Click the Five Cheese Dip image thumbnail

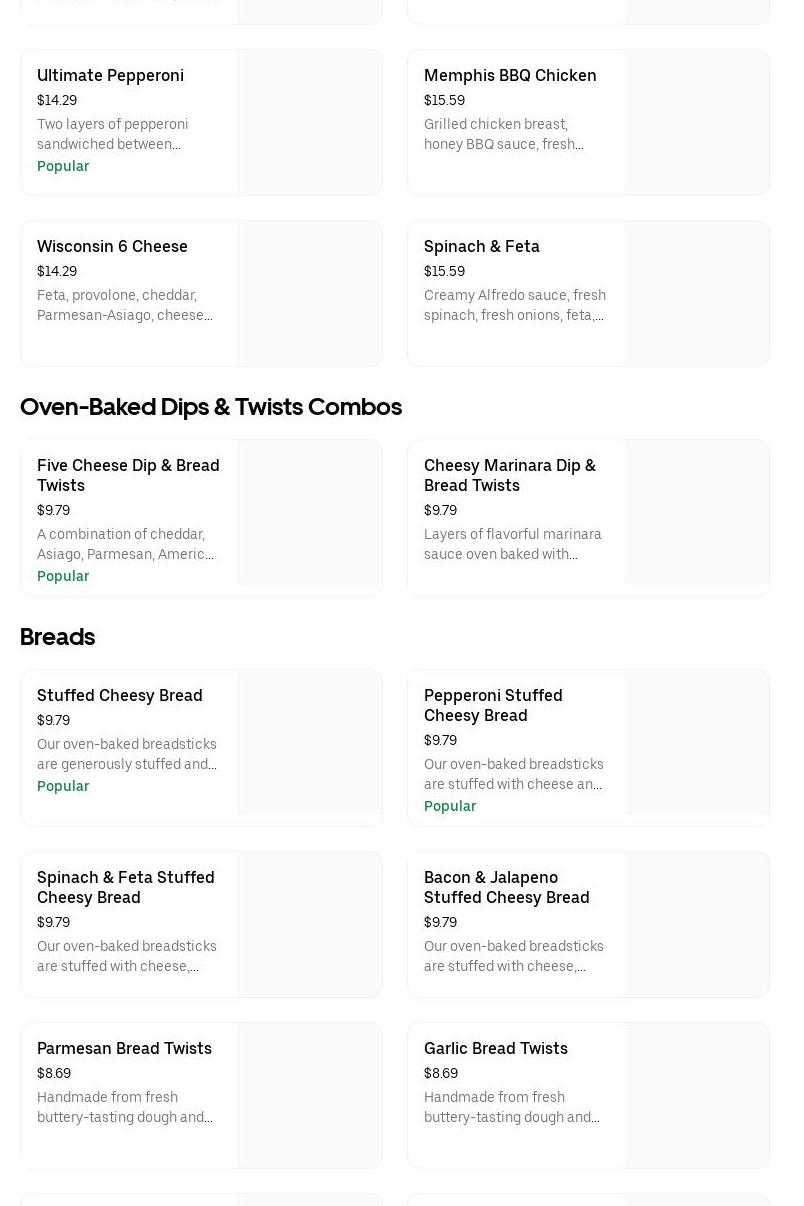click(310, 513)
